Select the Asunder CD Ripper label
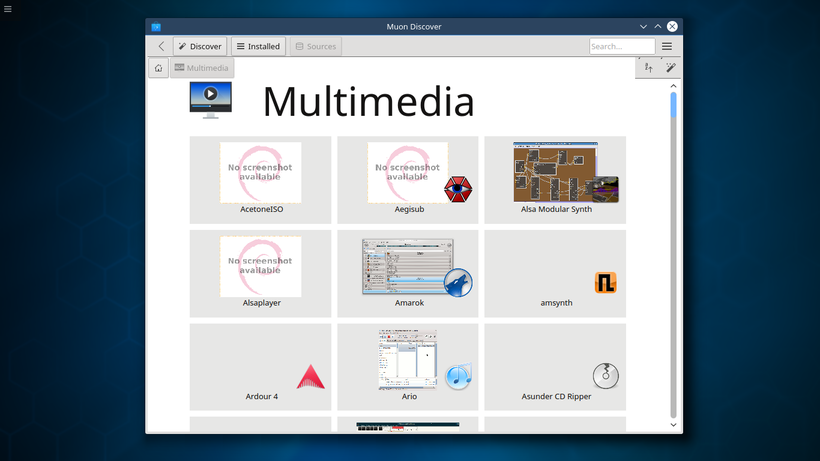The image size is (820, 461). click(x=556, y=396)
